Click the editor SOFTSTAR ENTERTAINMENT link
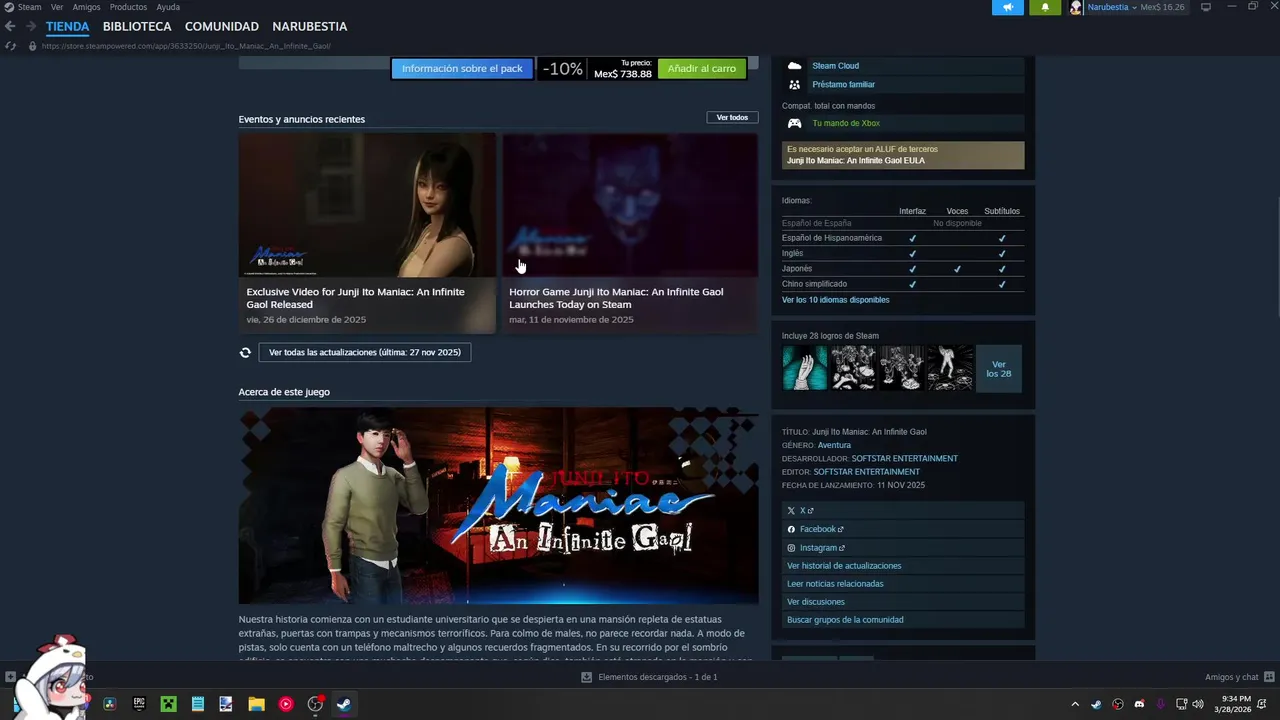The height and width of the screenshot is (720, 1280). coord(866,472)
